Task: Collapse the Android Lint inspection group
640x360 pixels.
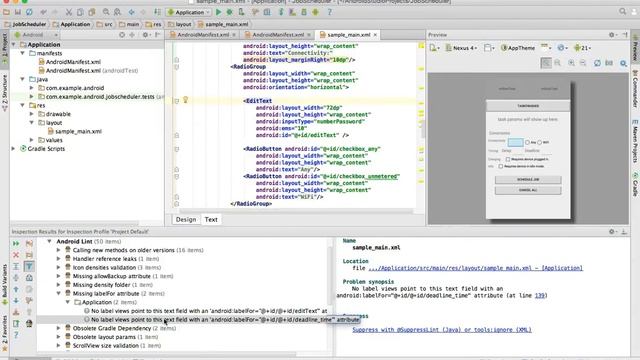Action: 49,241
